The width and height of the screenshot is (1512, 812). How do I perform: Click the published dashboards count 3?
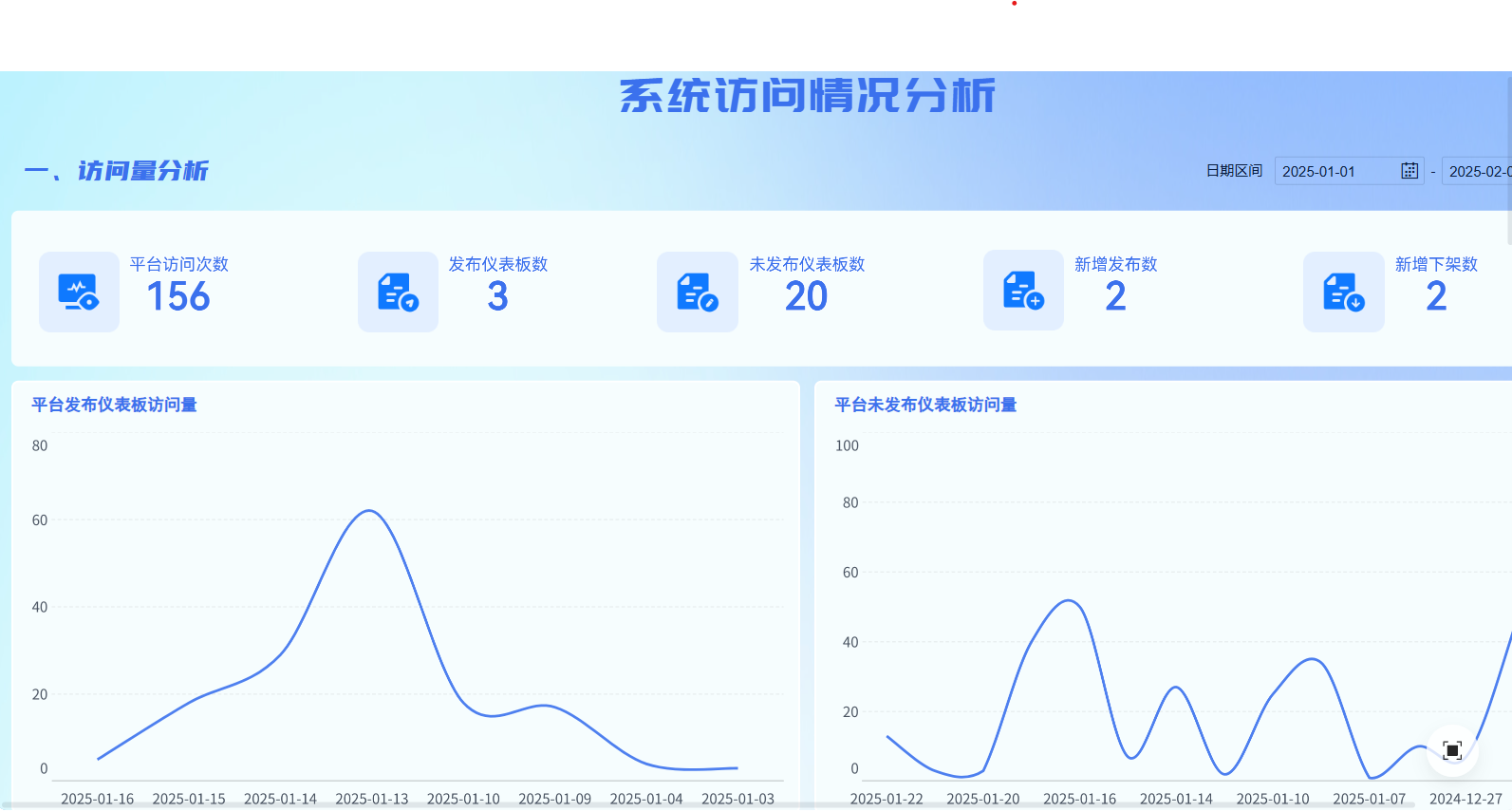498,296
